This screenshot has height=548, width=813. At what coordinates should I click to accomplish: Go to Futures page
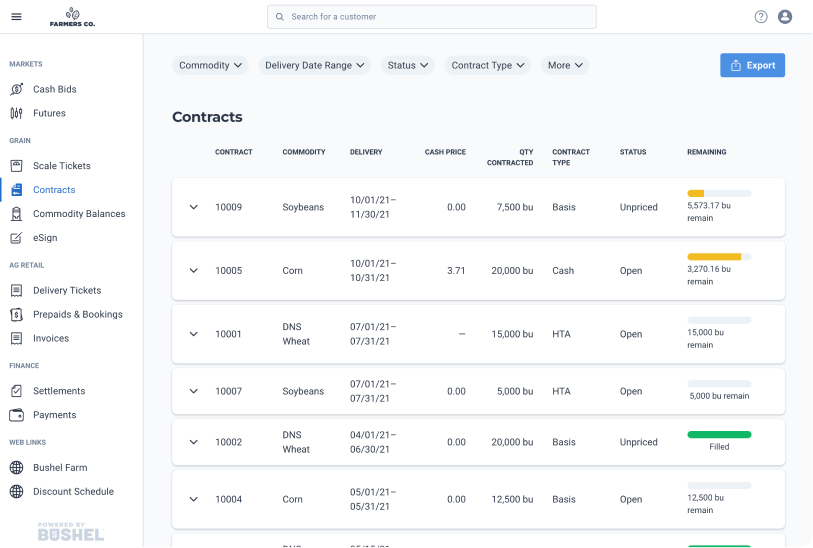point(49,113)
